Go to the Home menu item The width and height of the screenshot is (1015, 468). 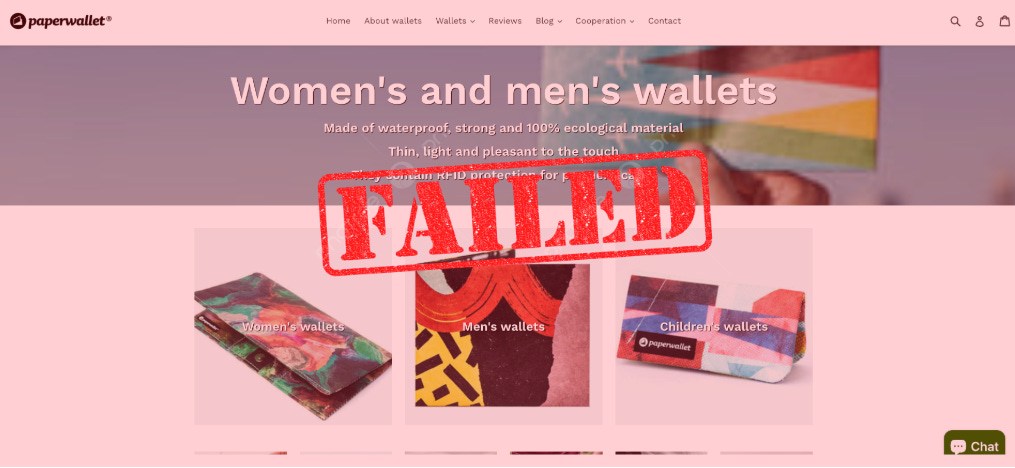coord(338,21)
